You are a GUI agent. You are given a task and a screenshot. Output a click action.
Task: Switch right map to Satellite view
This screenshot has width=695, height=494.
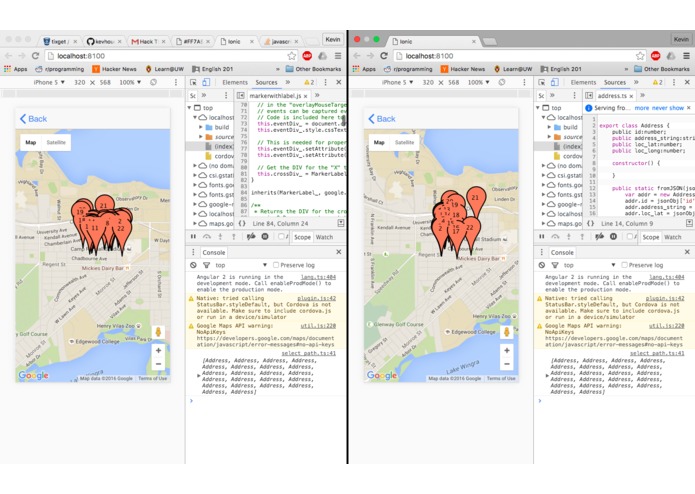click(404, 143)
